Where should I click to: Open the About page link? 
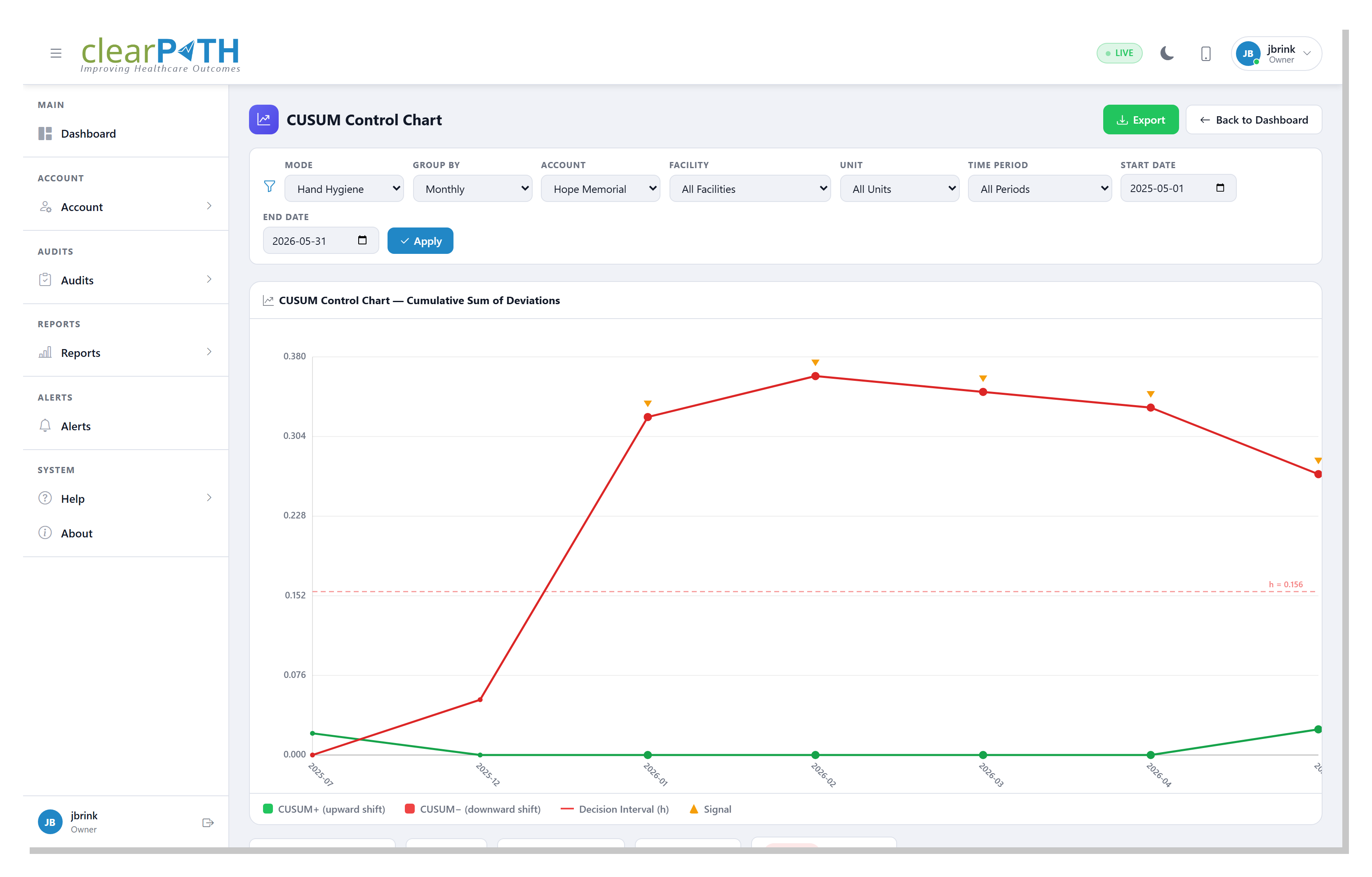click(x=125, y=533)
